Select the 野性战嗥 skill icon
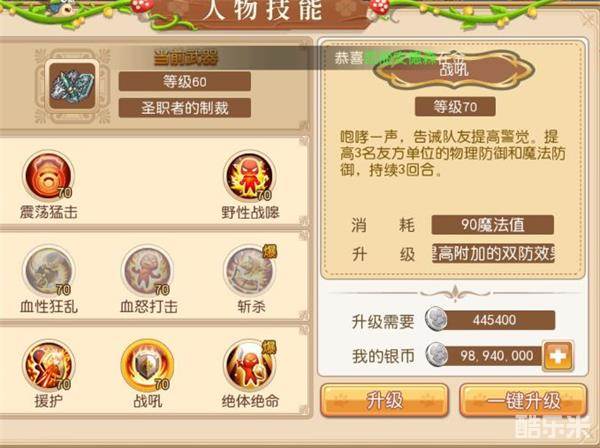Viewport: 600px width, 448px height. click(249, 176)
